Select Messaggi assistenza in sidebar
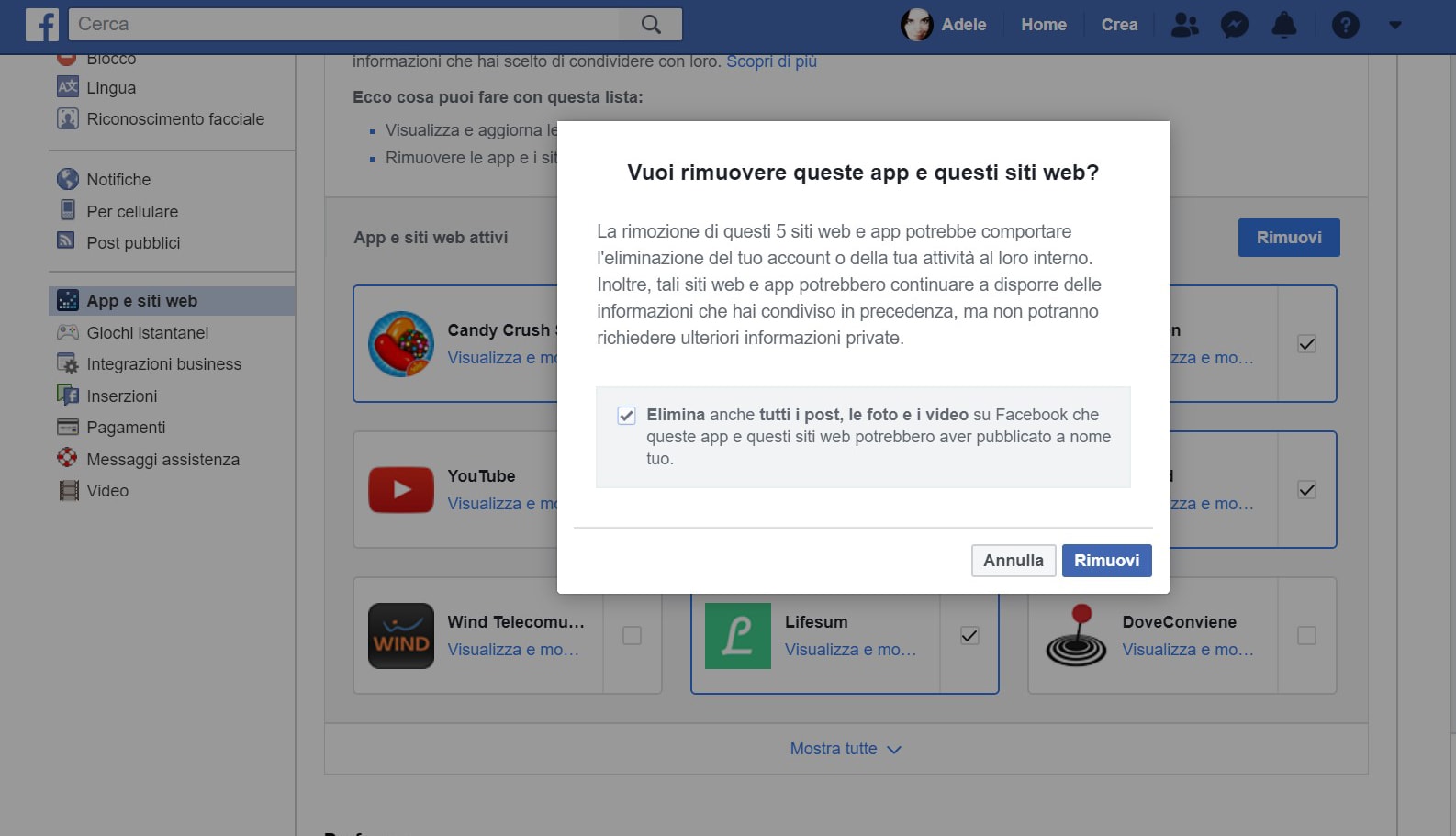The image size is (1456, 836). click(x=162, y=460)
